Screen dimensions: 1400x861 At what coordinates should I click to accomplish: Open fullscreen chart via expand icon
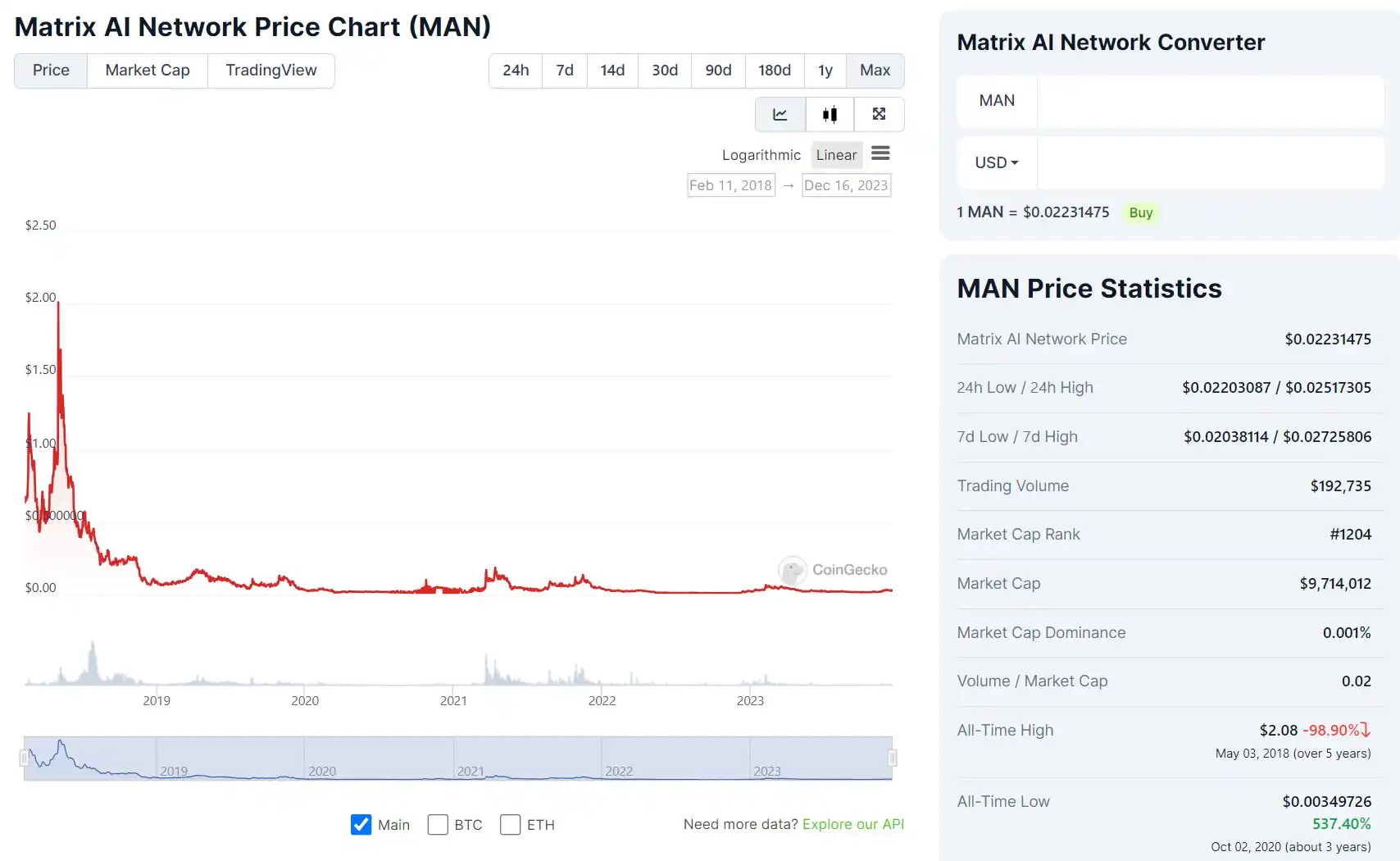tap(879, 115)
